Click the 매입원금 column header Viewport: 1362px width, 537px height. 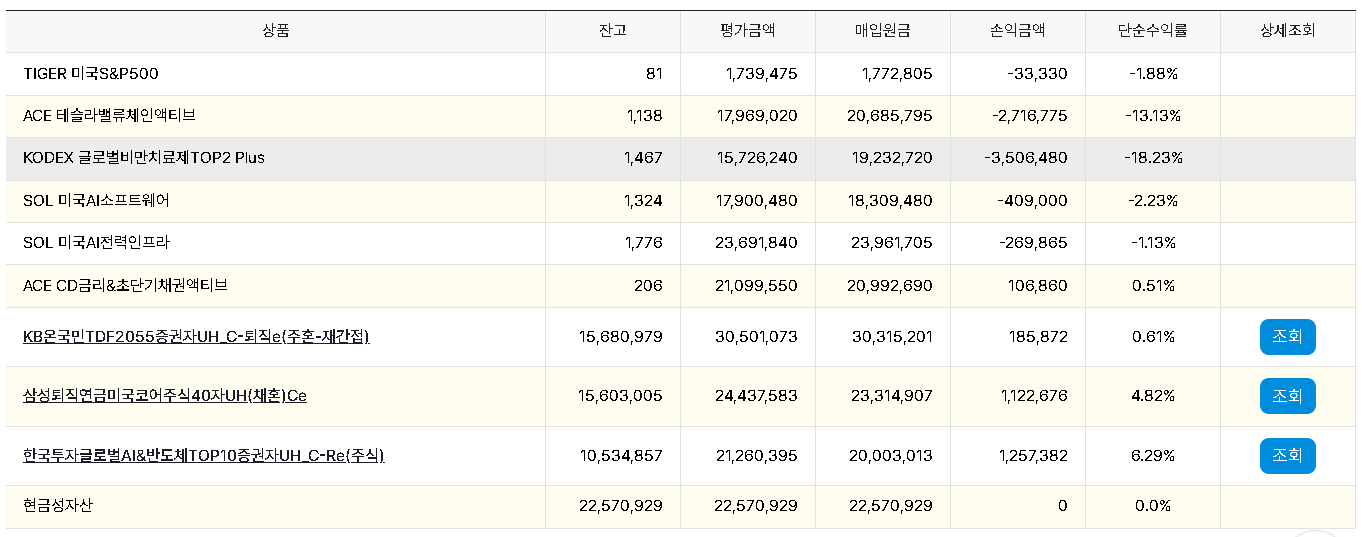click(x=882, y=31)
